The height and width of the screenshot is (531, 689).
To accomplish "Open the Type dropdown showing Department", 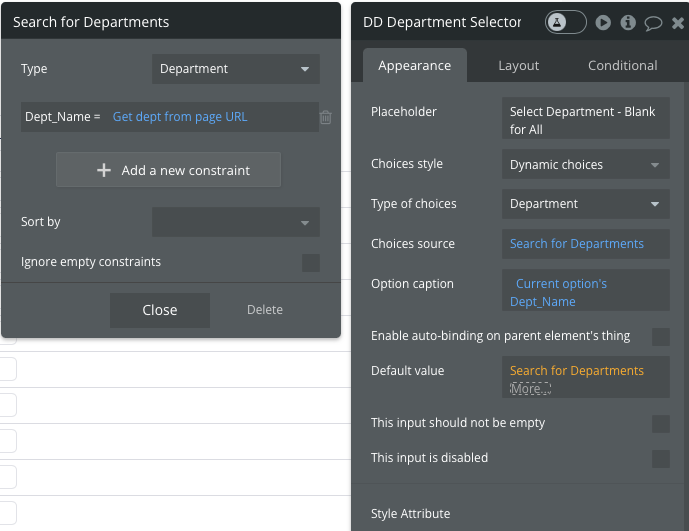I will tap(236, 69).
